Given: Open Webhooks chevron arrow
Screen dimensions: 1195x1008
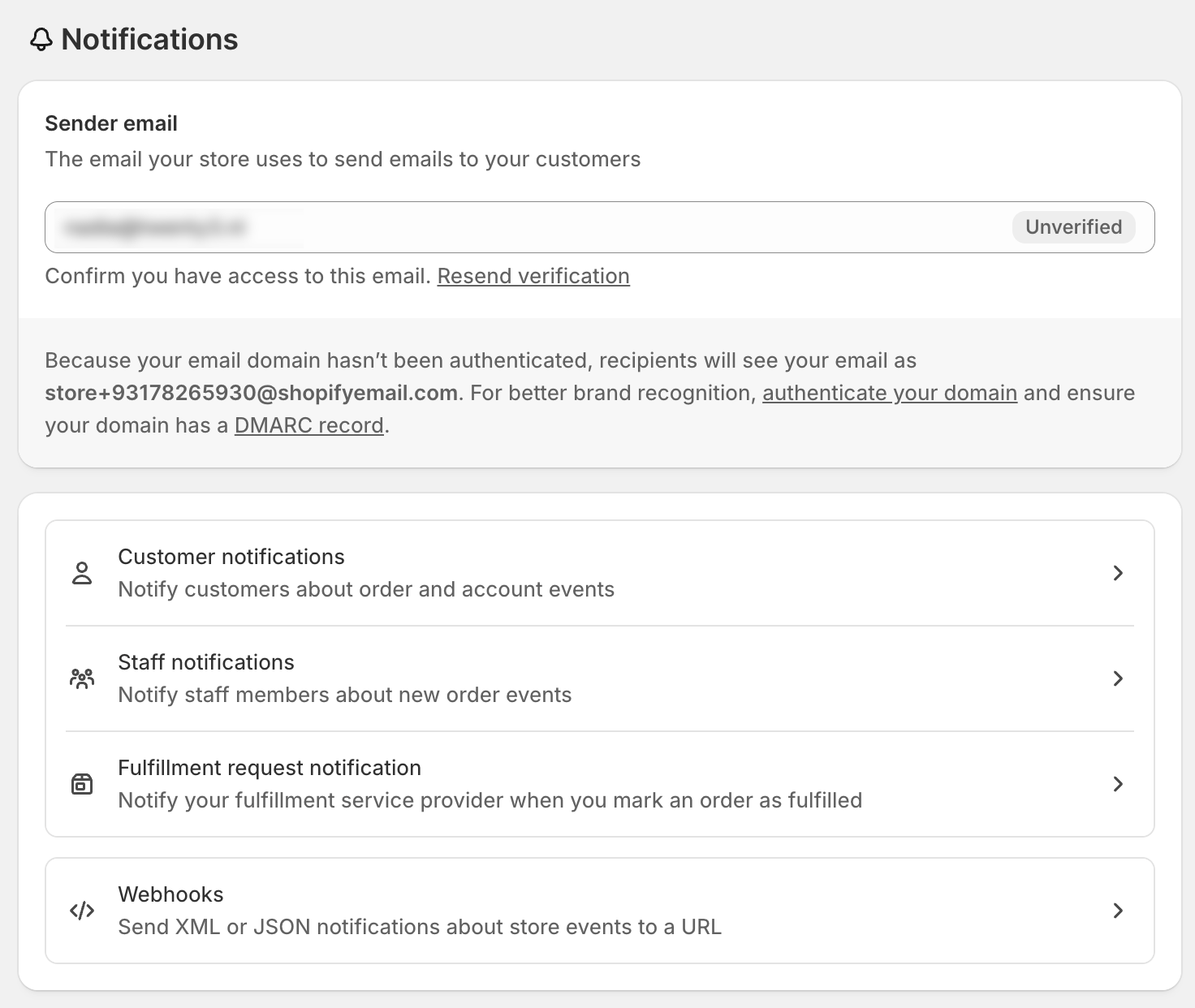Looking at the screenshot, I should click(1118, 911).
